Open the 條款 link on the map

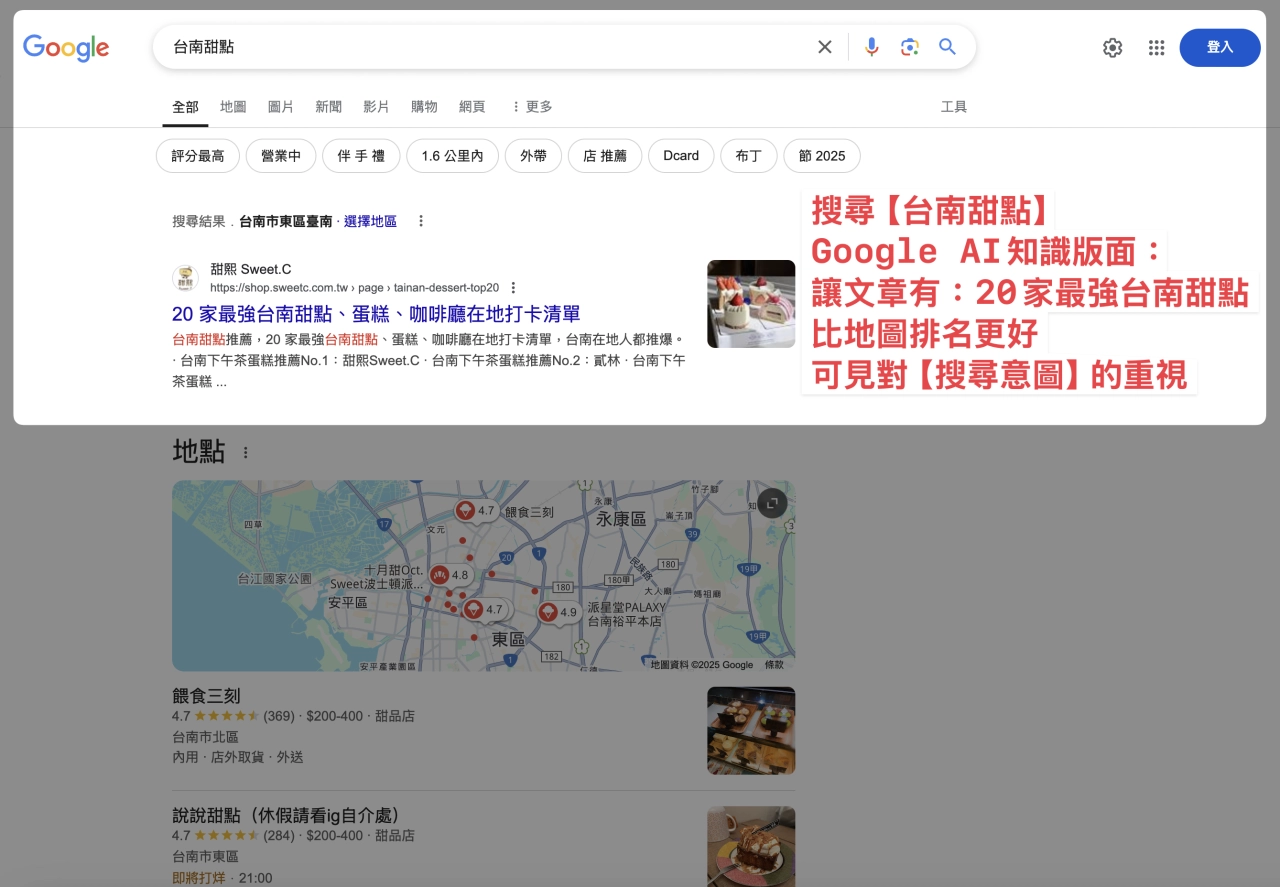click(775, 664)
